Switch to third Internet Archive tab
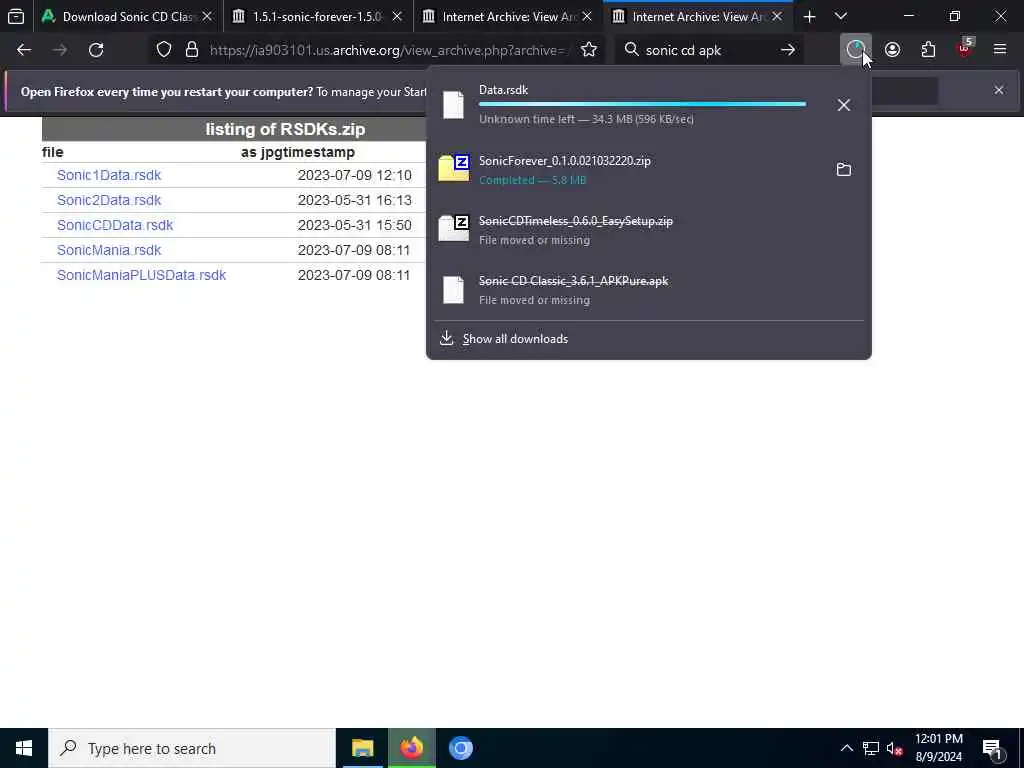The height and width of the screenshot is (768, 1024). pyautogui.click(x=507, y=17)
